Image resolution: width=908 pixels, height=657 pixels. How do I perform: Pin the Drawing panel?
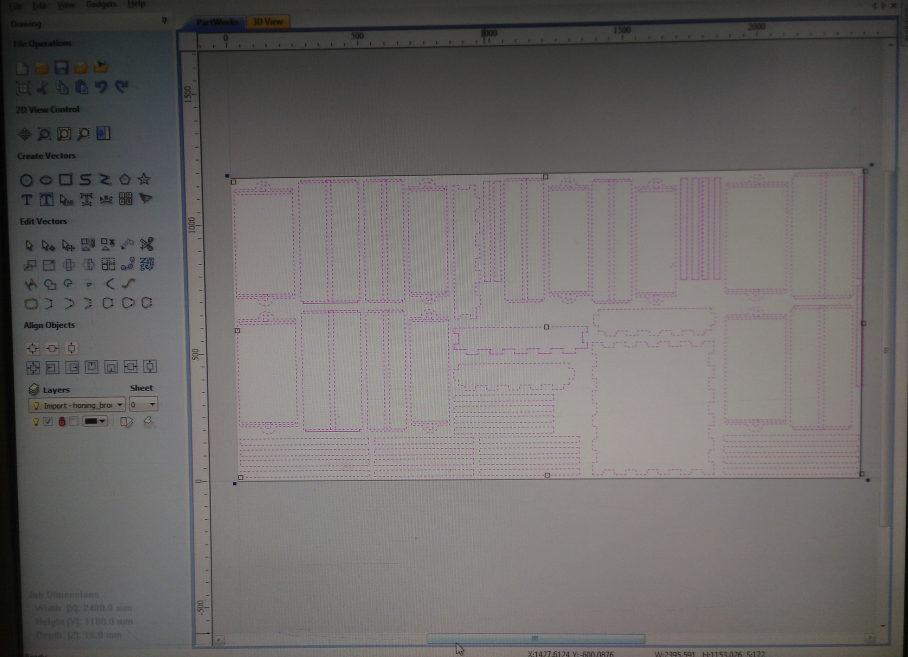[164, 21]
